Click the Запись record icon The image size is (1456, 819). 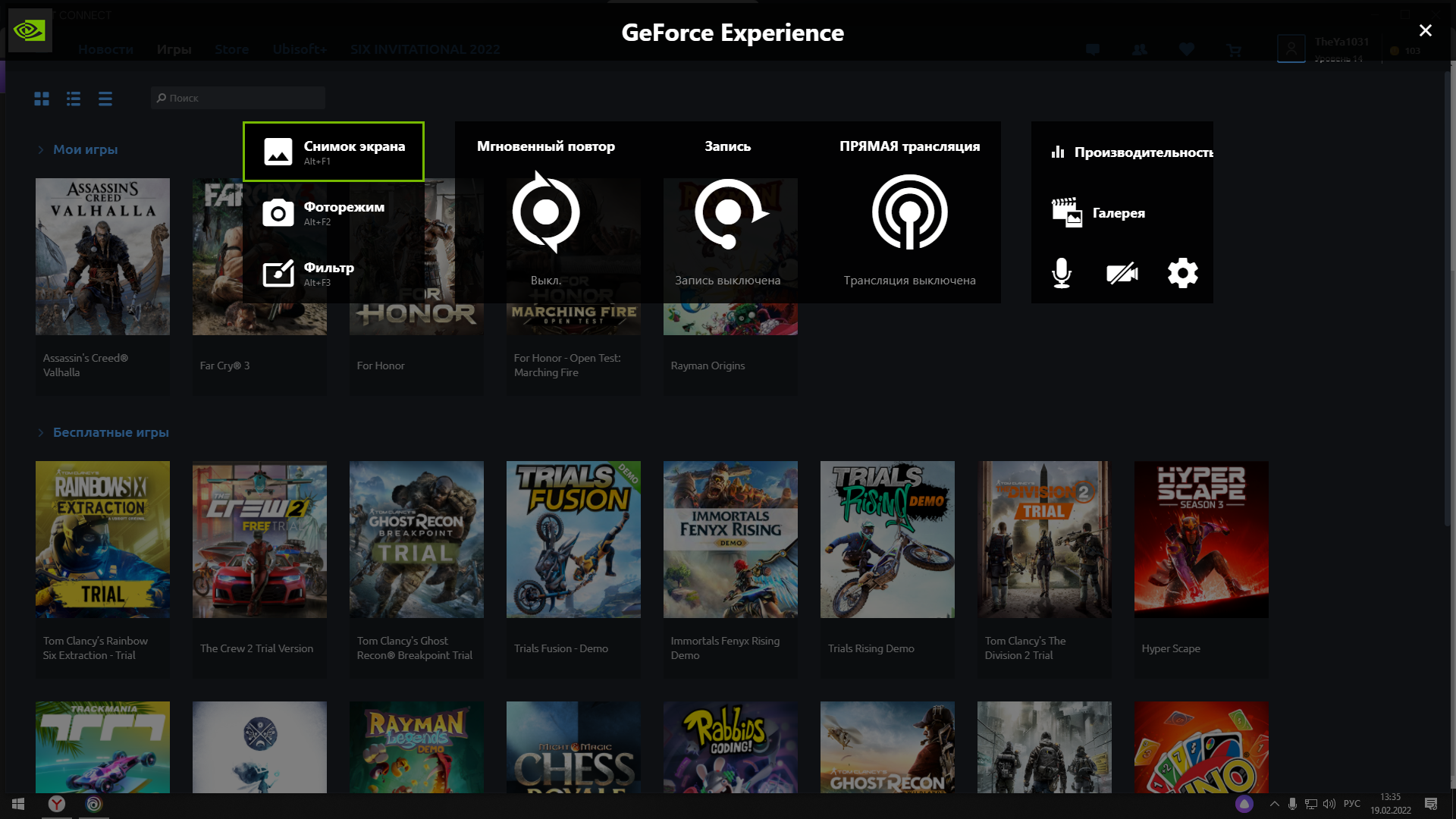point(730,213)
